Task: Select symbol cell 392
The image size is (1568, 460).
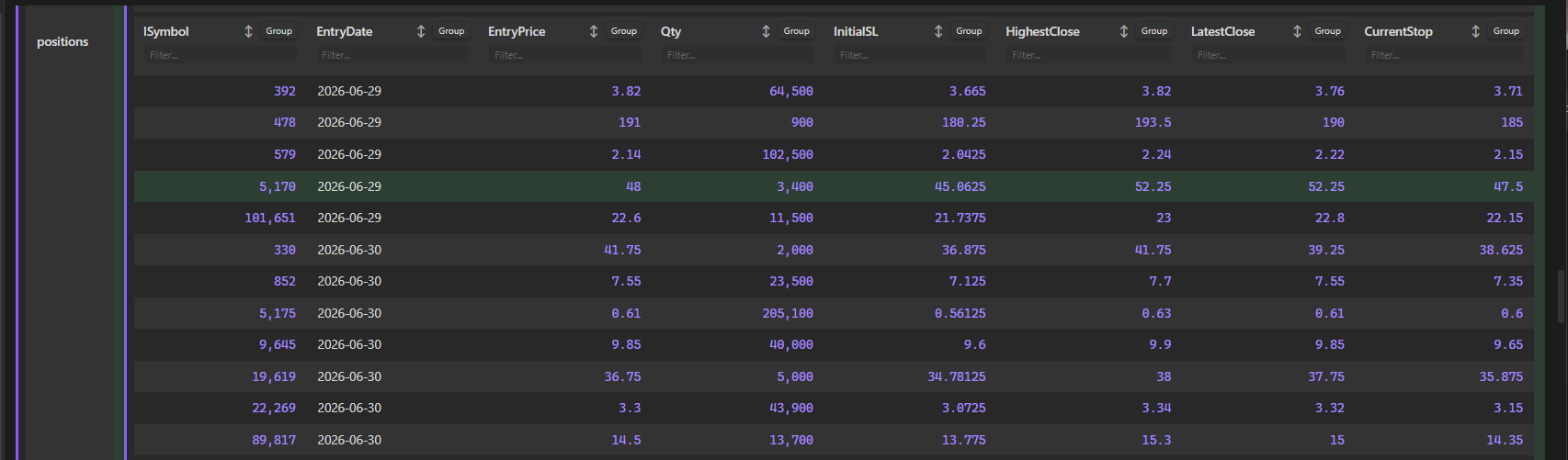Action: (285, 91)
